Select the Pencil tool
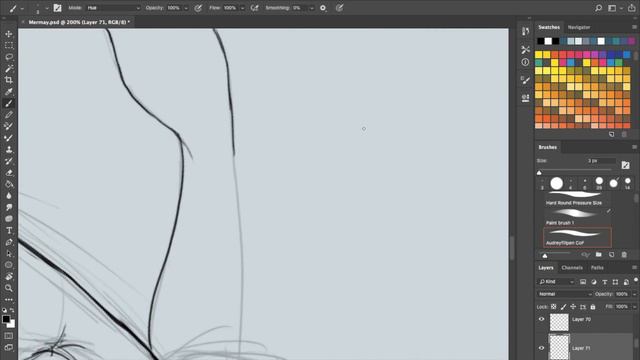640x360 pixels. pos(9,115)
